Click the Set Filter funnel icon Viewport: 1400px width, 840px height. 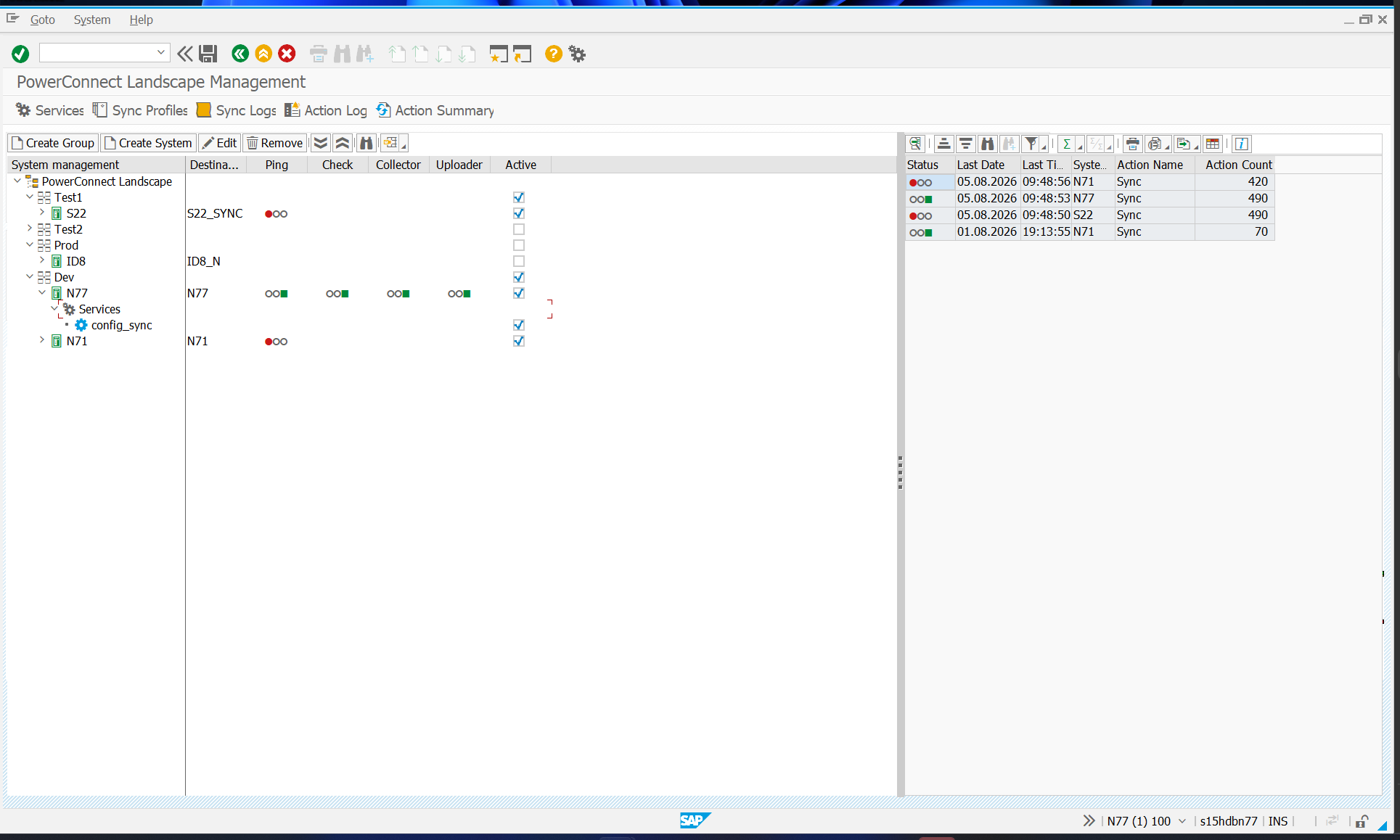click(1031, 144)
